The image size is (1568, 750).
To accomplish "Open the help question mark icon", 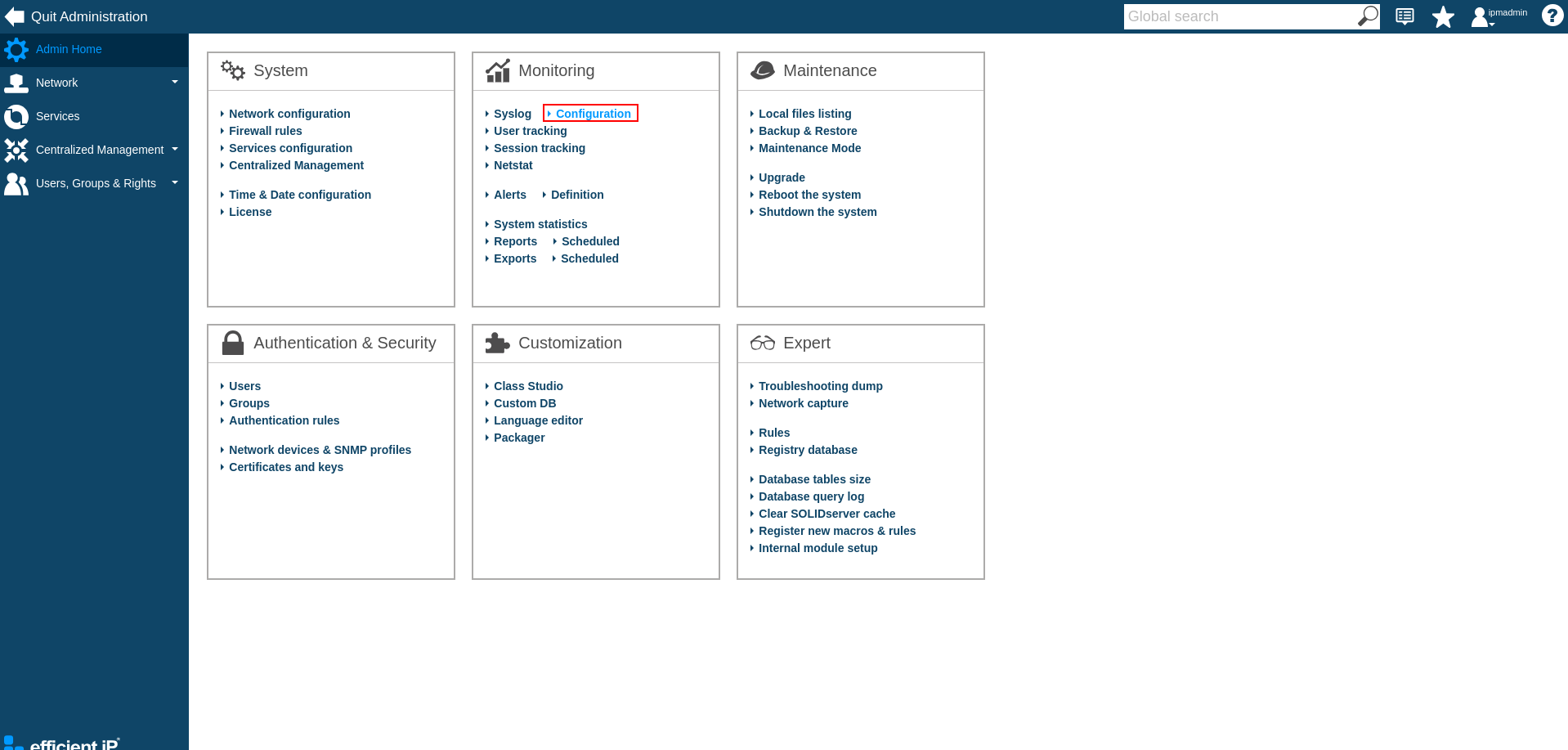I will [1551, 16].
